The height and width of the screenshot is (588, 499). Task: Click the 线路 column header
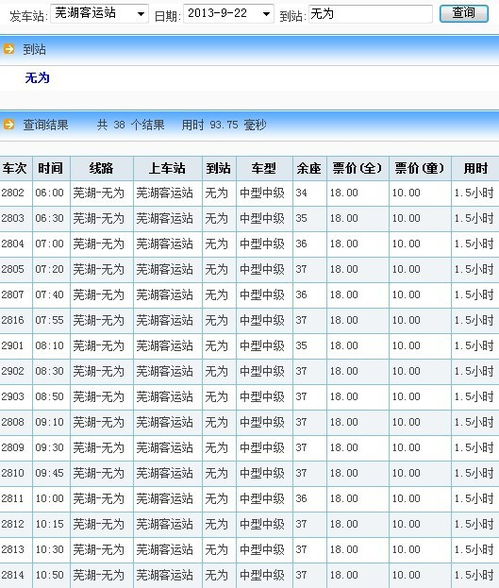tap(101, 168)
